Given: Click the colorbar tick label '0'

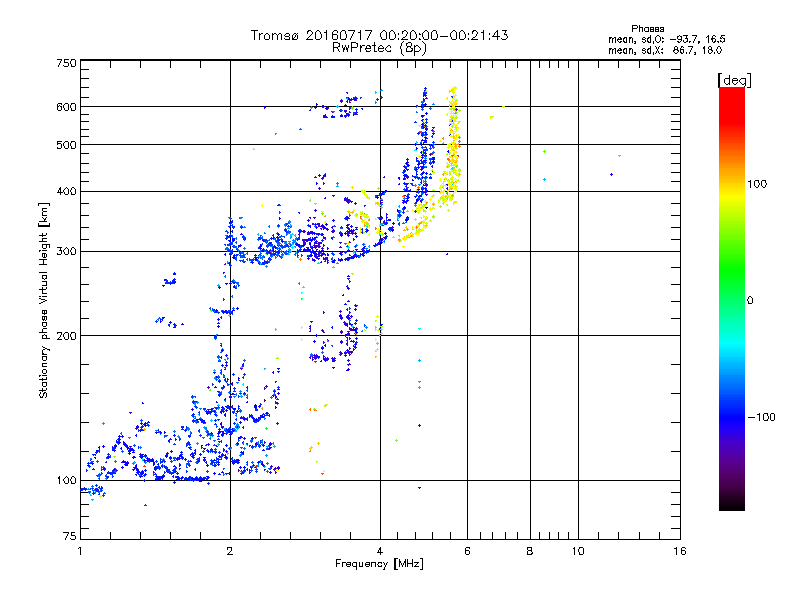Looking at the screenshot, I should (x=750, y=301).
